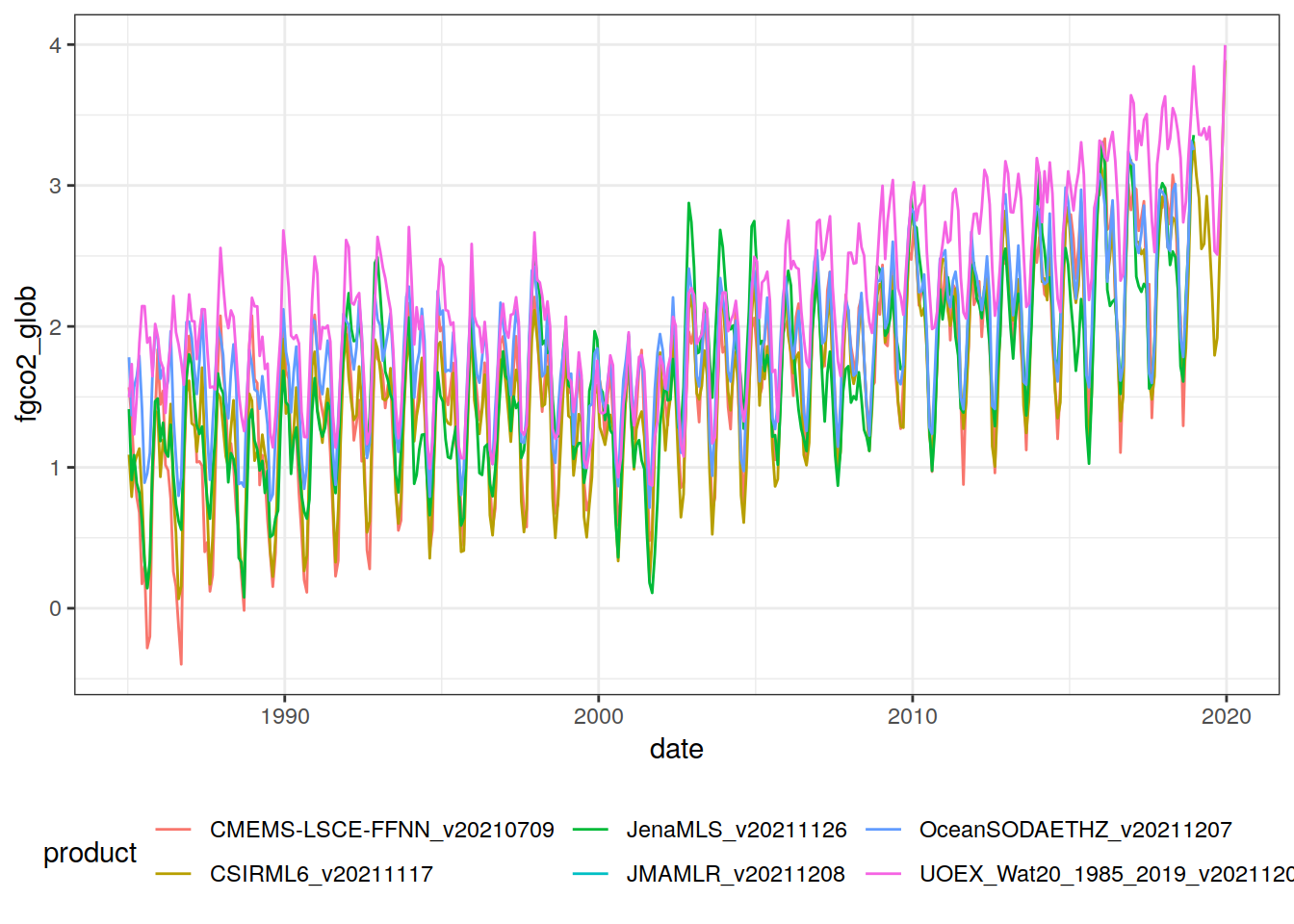Screen dimensions: 1294x924
Task: Select the JenaMLS_v20211126 legend label
Action: point(737,830)
